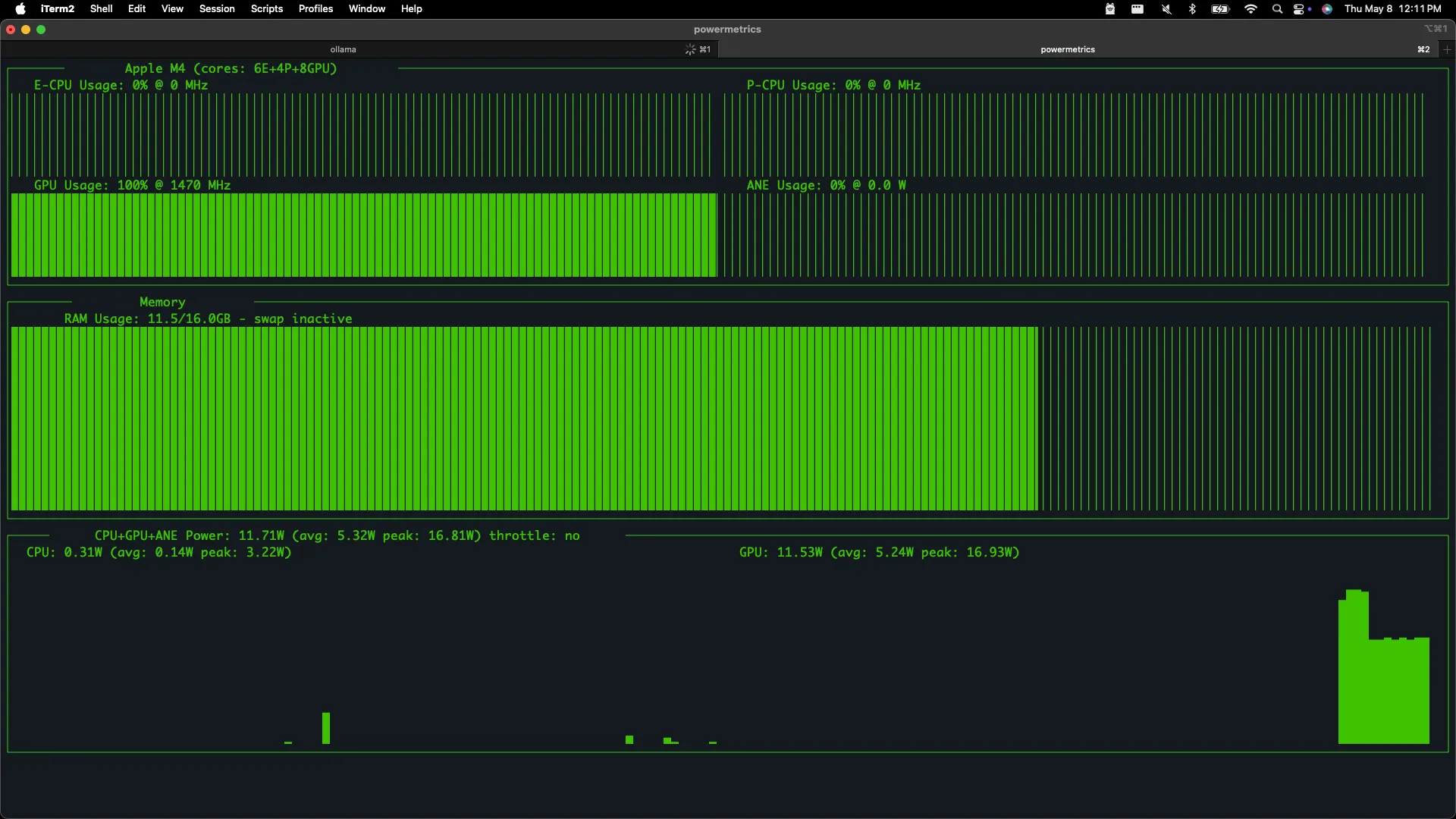Open the Shell menu
1456x819 pixels.
(101, 9)
